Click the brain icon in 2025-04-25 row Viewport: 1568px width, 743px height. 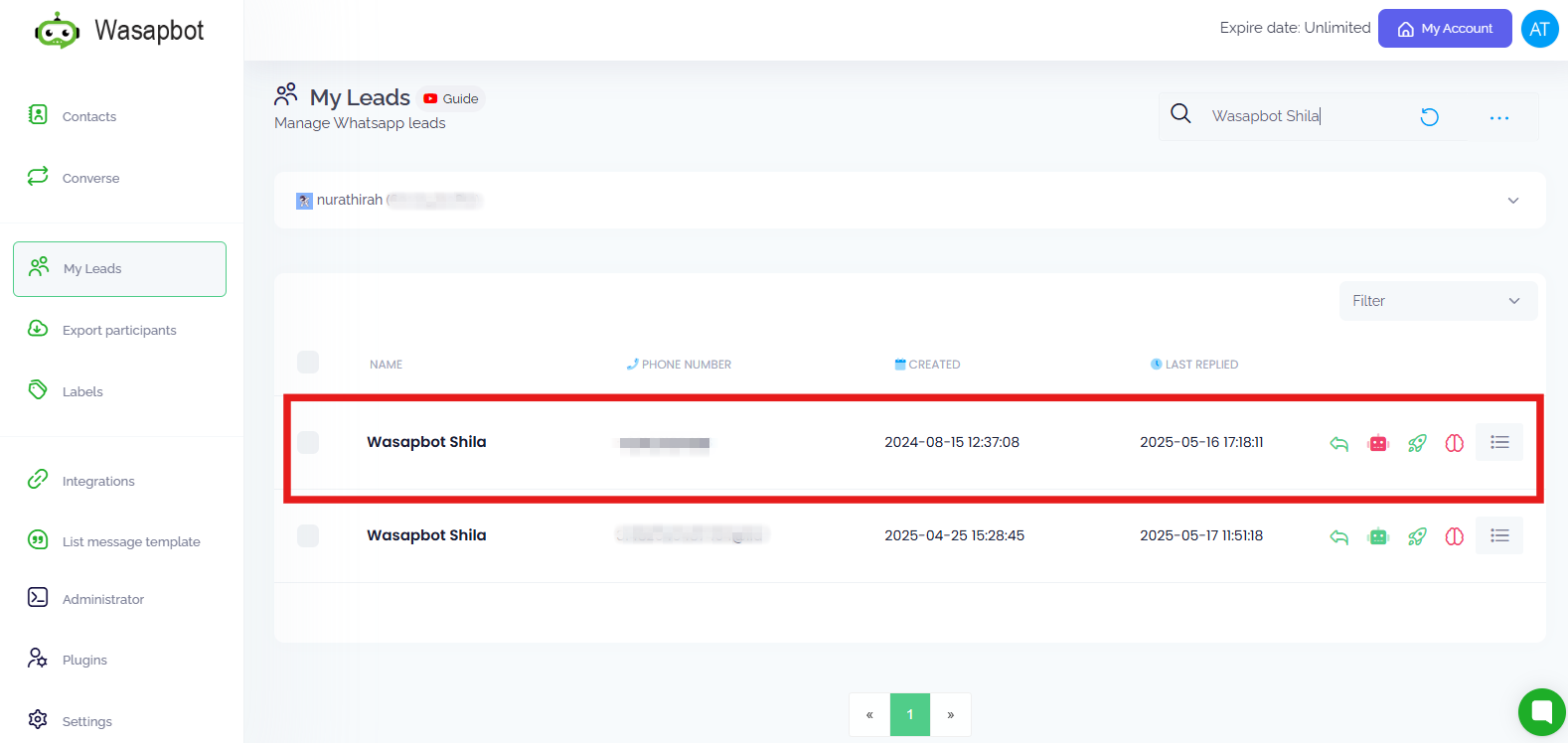click(x=1454, y=536)
